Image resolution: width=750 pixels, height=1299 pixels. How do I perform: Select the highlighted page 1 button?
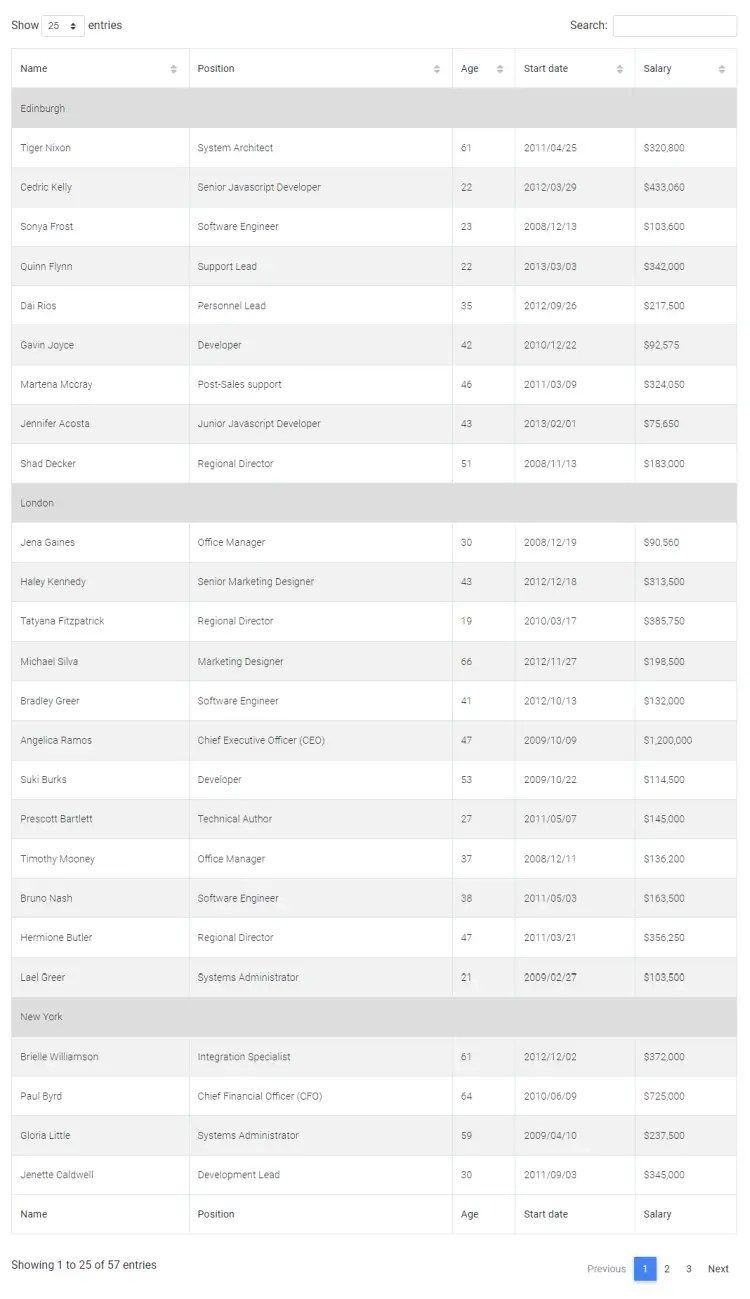point(645,1268)
